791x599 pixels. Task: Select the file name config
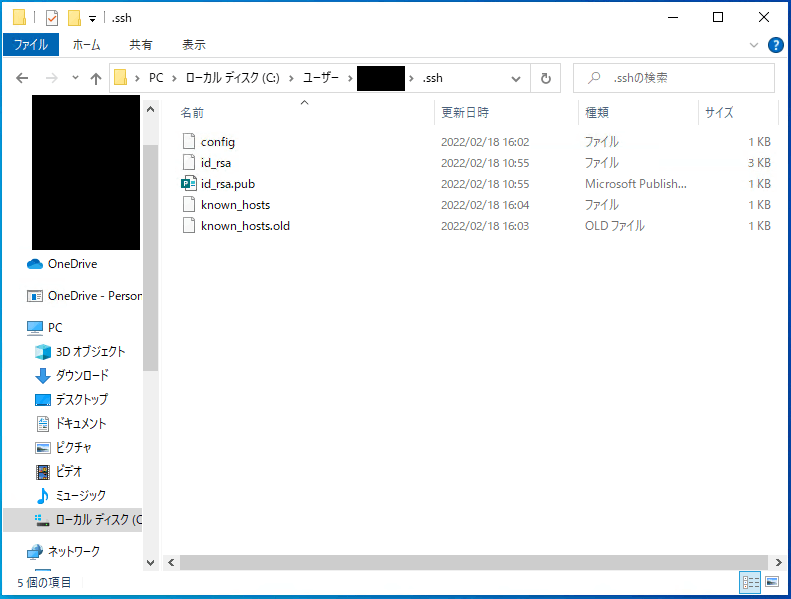(218, 142)
